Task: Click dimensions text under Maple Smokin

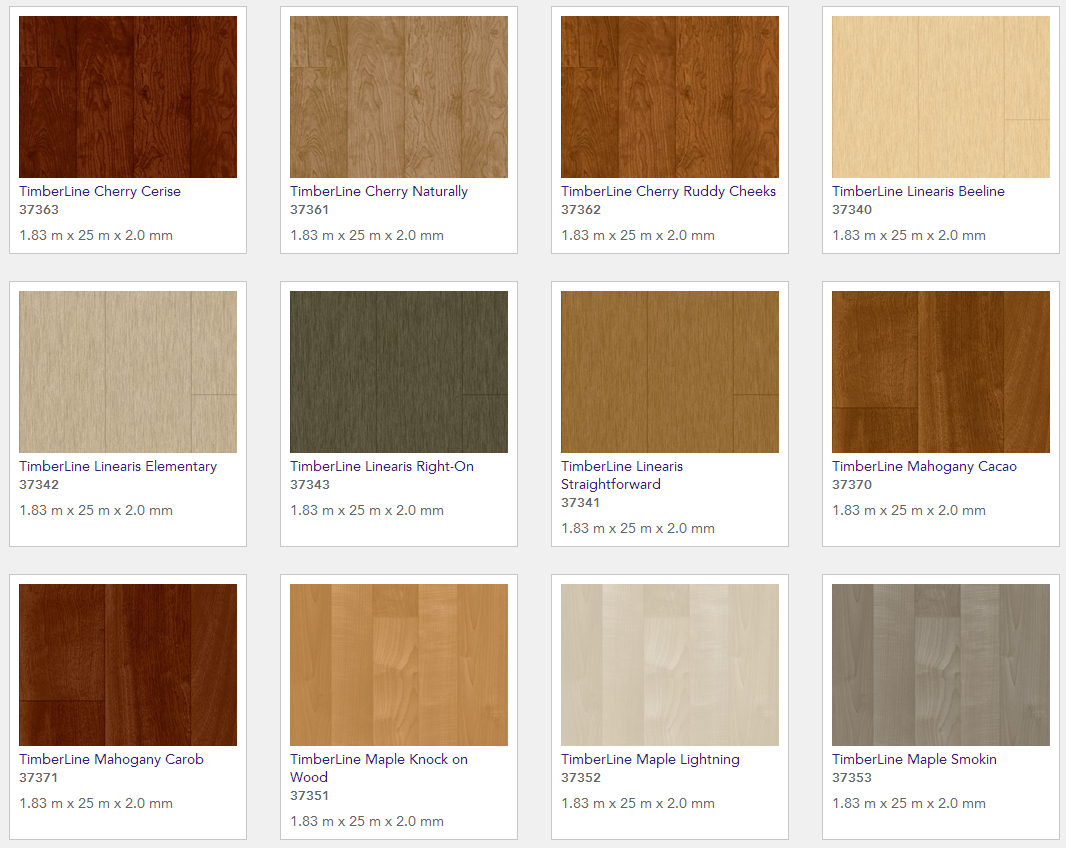Action: coord(909,803)
